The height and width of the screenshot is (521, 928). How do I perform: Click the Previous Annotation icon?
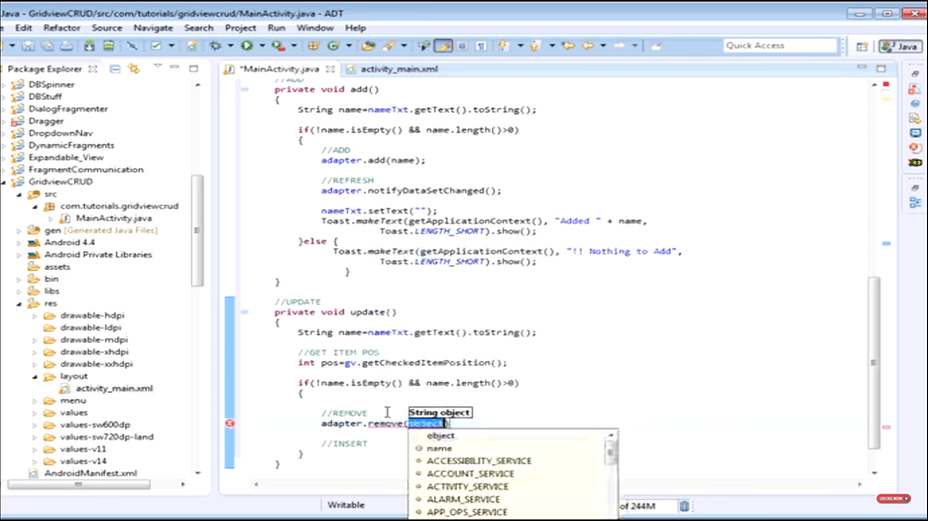(x=535, y=46)
